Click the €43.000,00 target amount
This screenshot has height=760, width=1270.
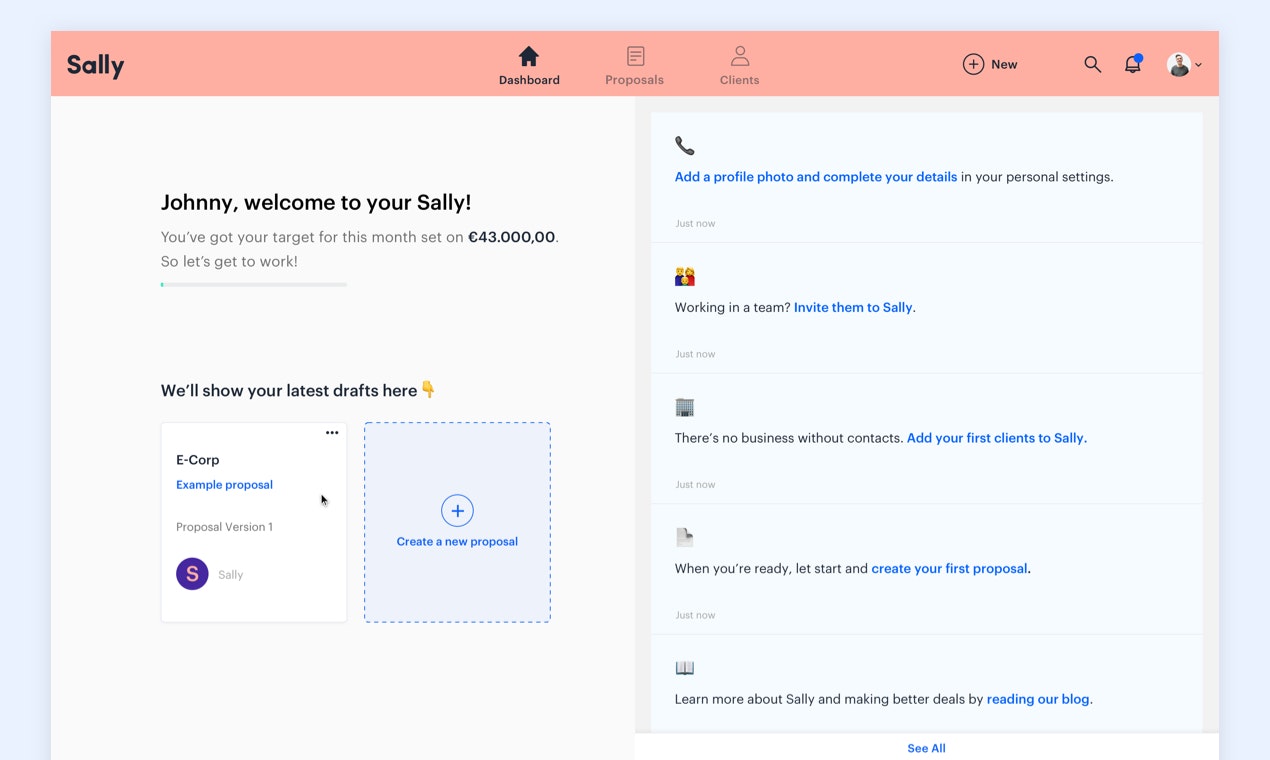[511, 238]
